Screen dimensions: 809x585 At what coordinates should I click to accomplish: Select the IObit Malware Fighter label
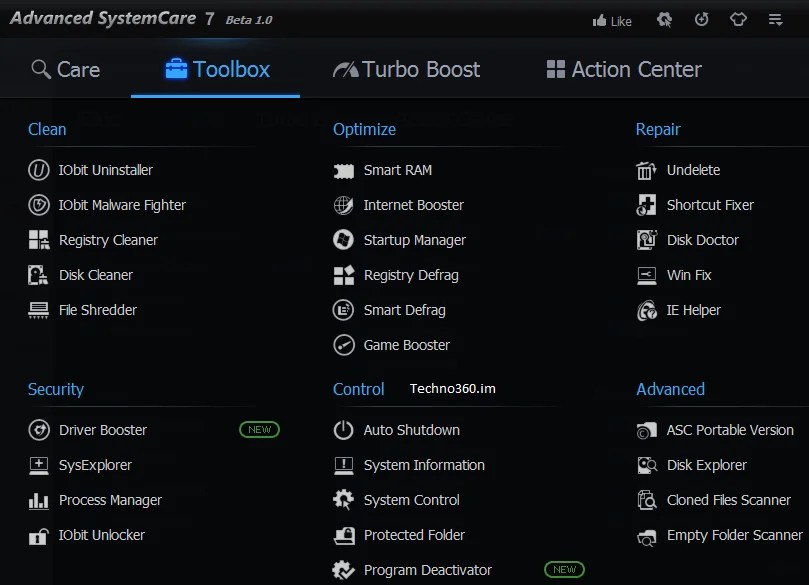click(122, 205)
